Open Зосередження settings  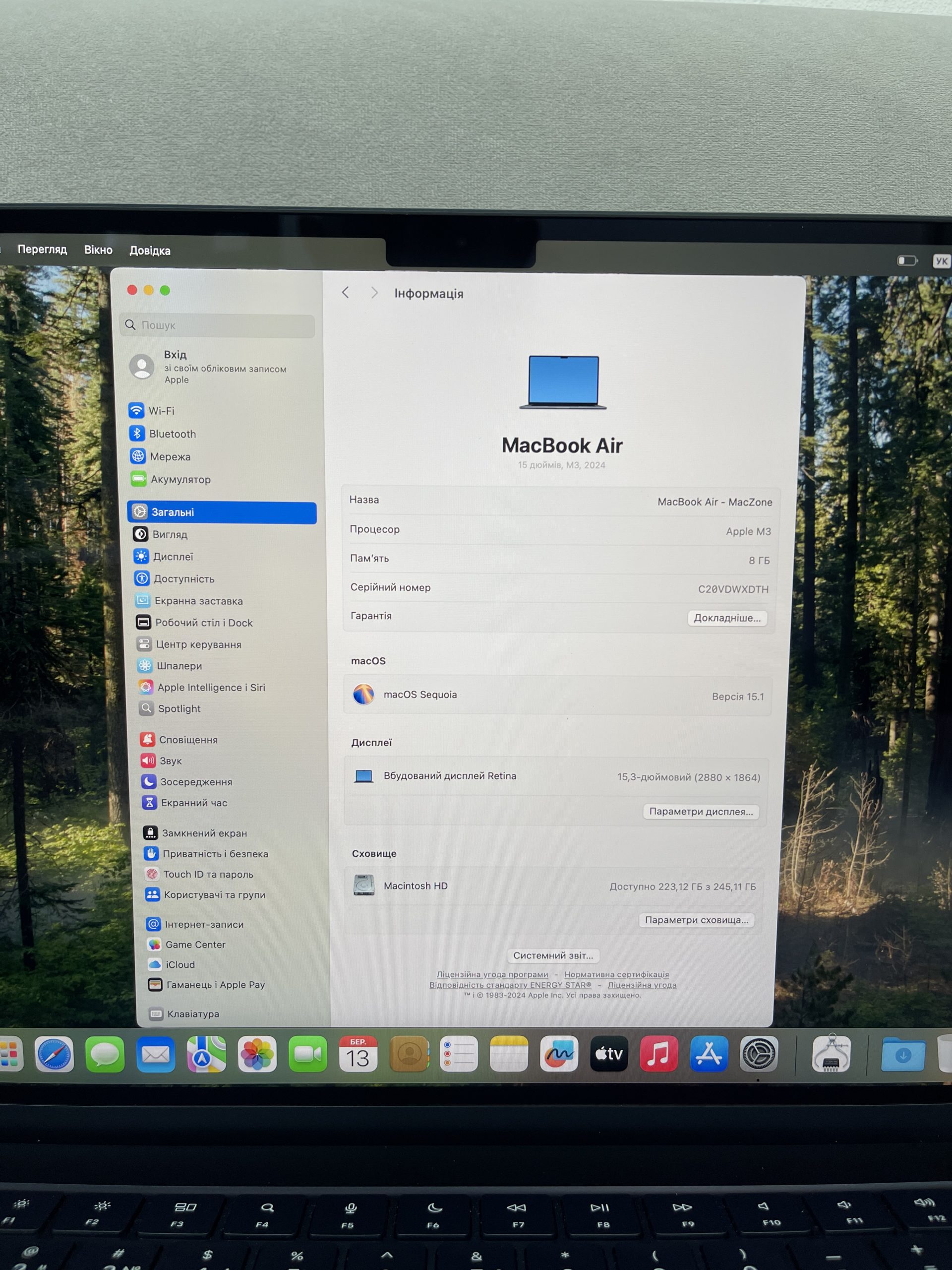coord(187,781)
